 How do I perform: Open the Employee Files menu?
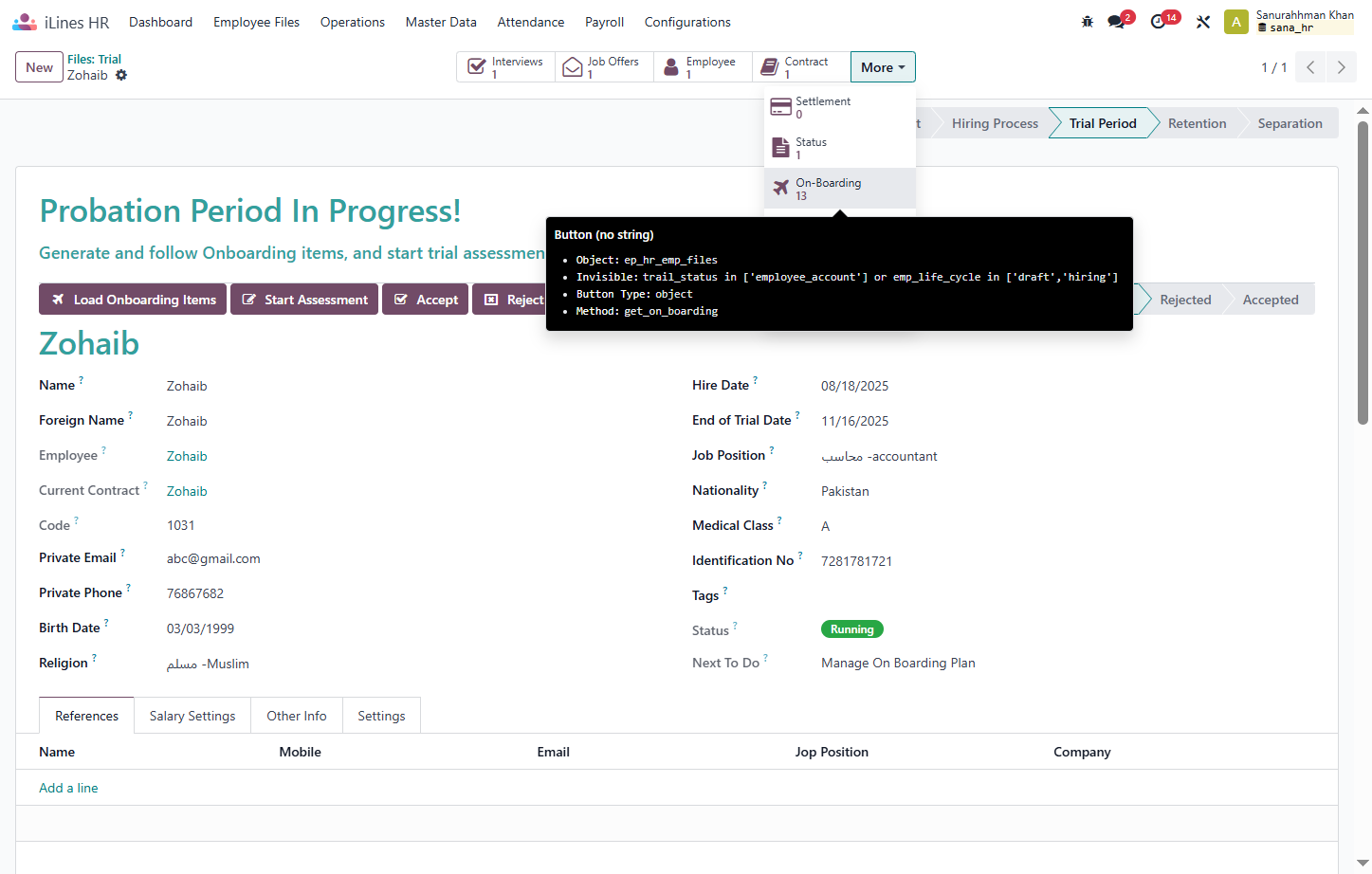click(256, 22)
